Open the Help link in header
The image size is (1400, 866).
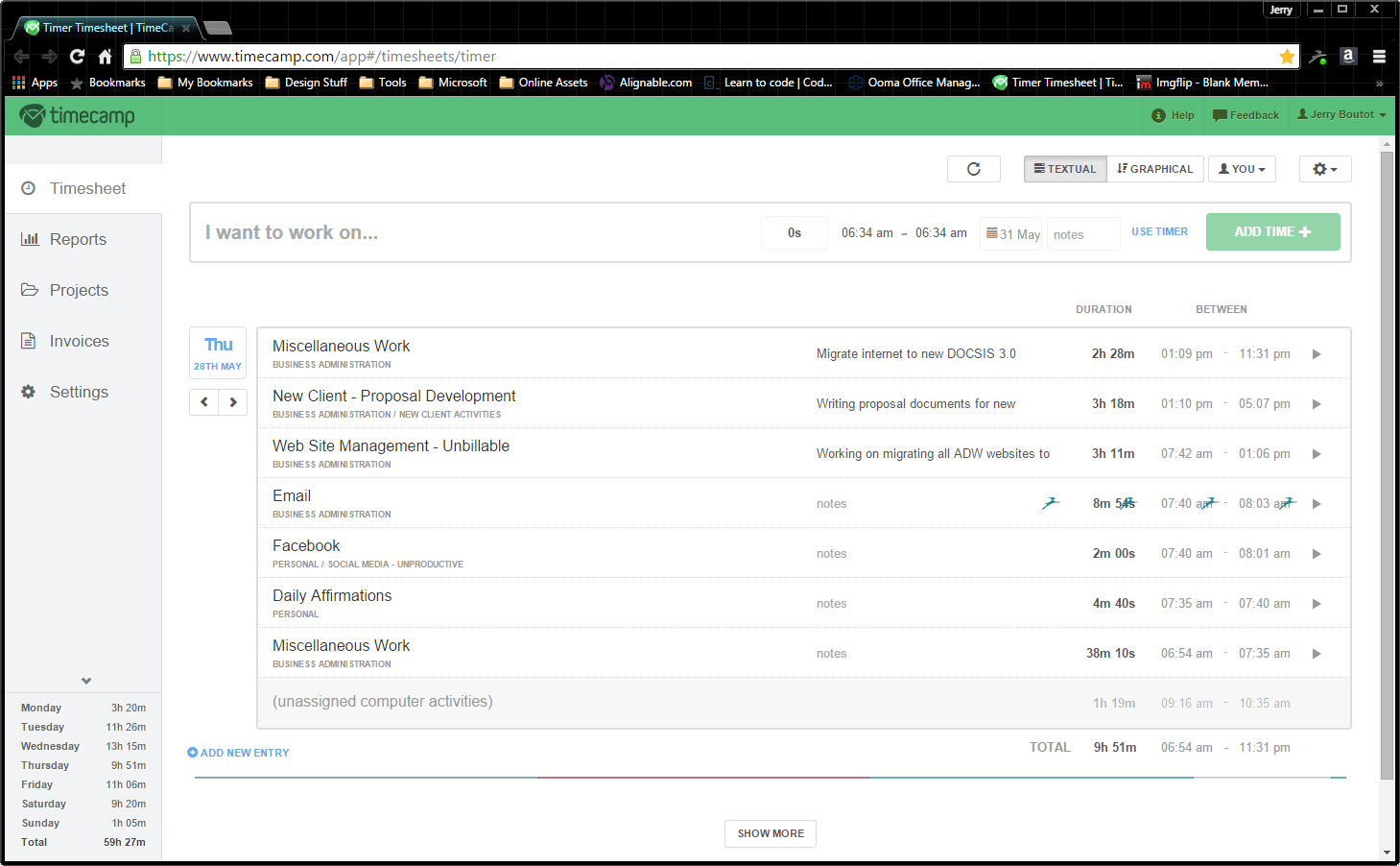(x=1173, y=115)
